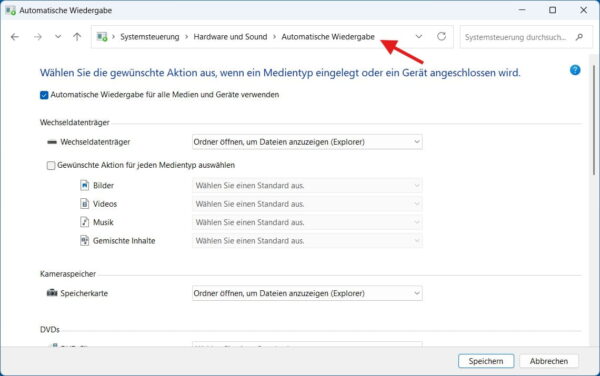Open the Speicherkarte action dropdown
600x376 pixels.
(x=307, y=293)
